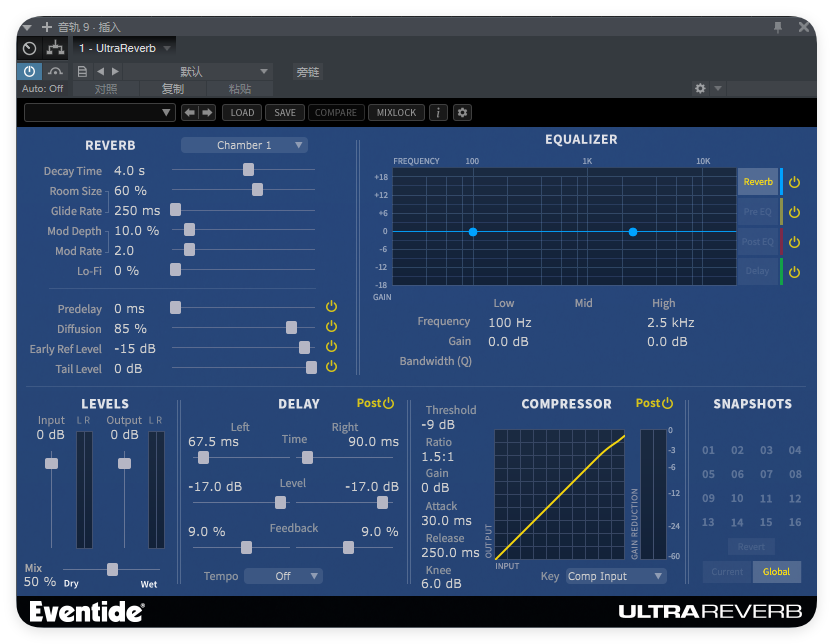Open UltraReverb settings gear in black toolbar
The width and height of the screenshot is (833, 644).
(x=462, y=113)
